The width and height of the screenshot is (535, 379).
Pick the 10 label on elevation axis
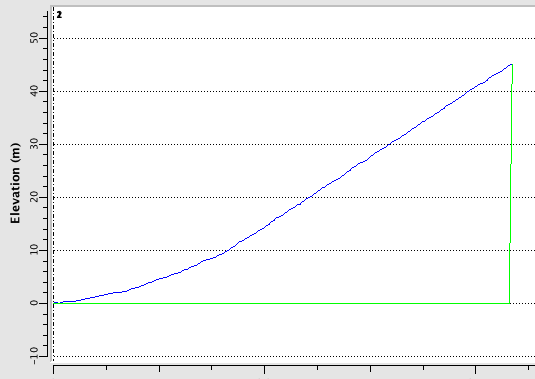pyautogui.click(x=34, y=250)
